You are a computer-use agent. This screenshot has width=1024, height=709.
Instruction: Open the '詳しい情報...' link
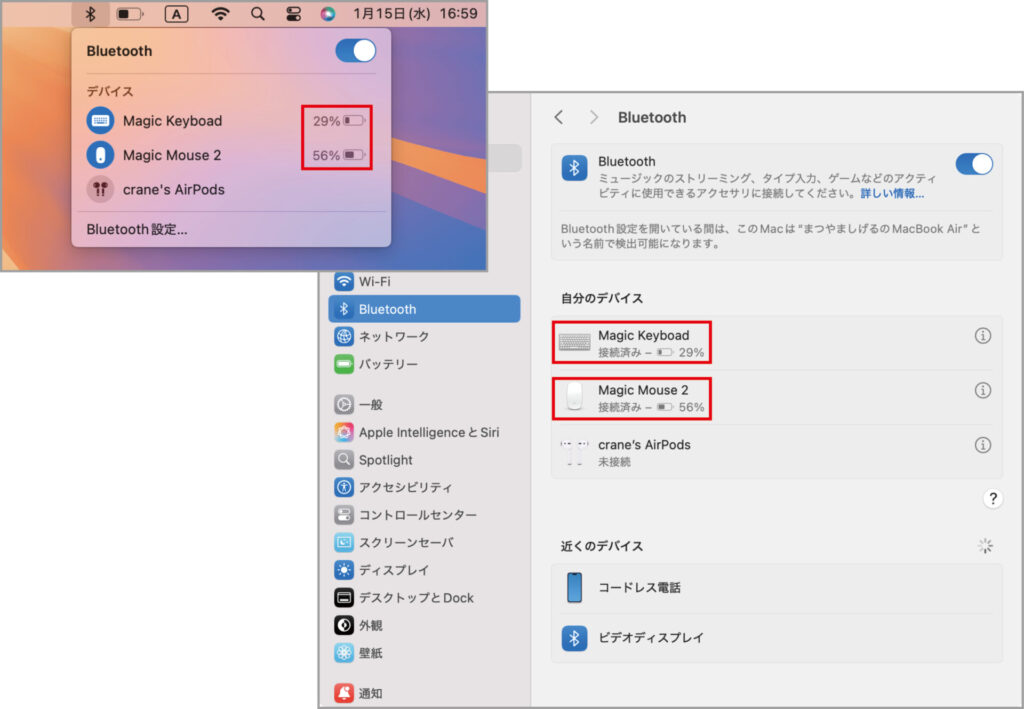pos(892,193)
